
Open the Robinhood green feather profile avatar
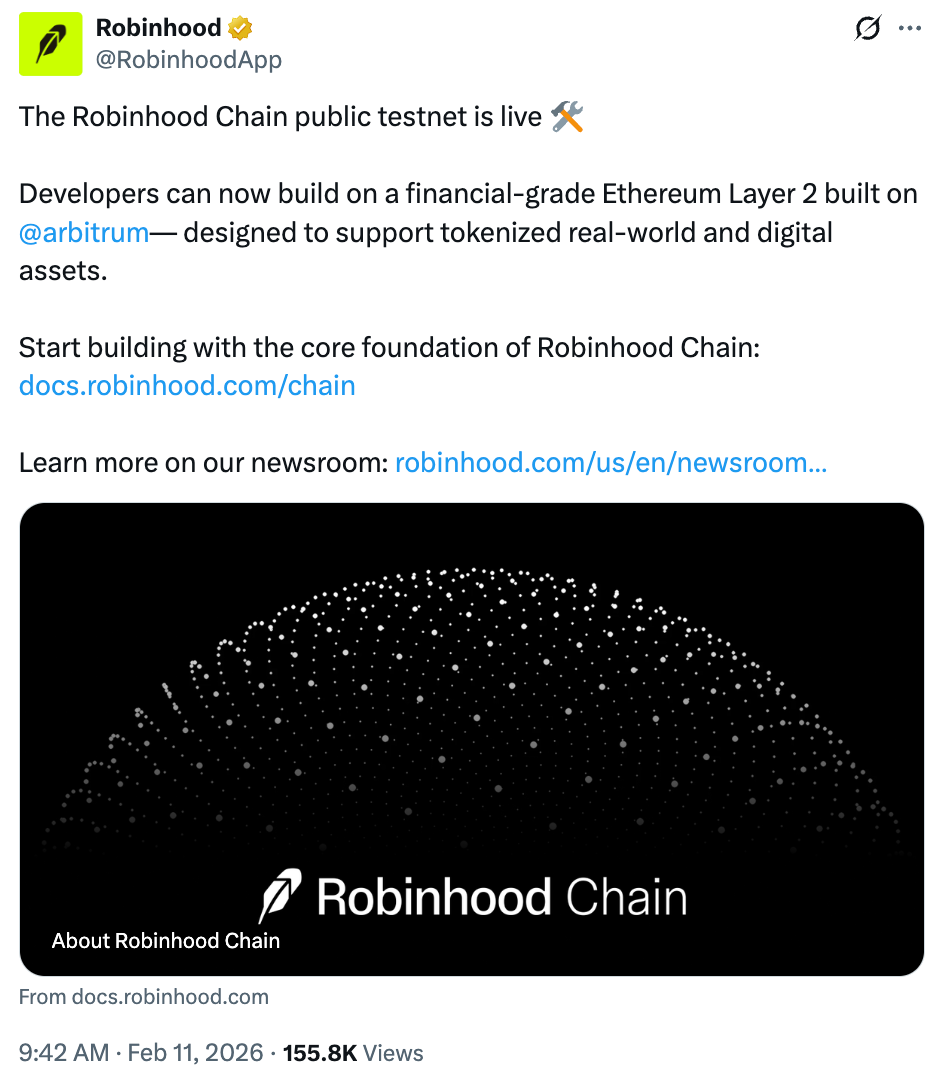[x=50, y=45]
